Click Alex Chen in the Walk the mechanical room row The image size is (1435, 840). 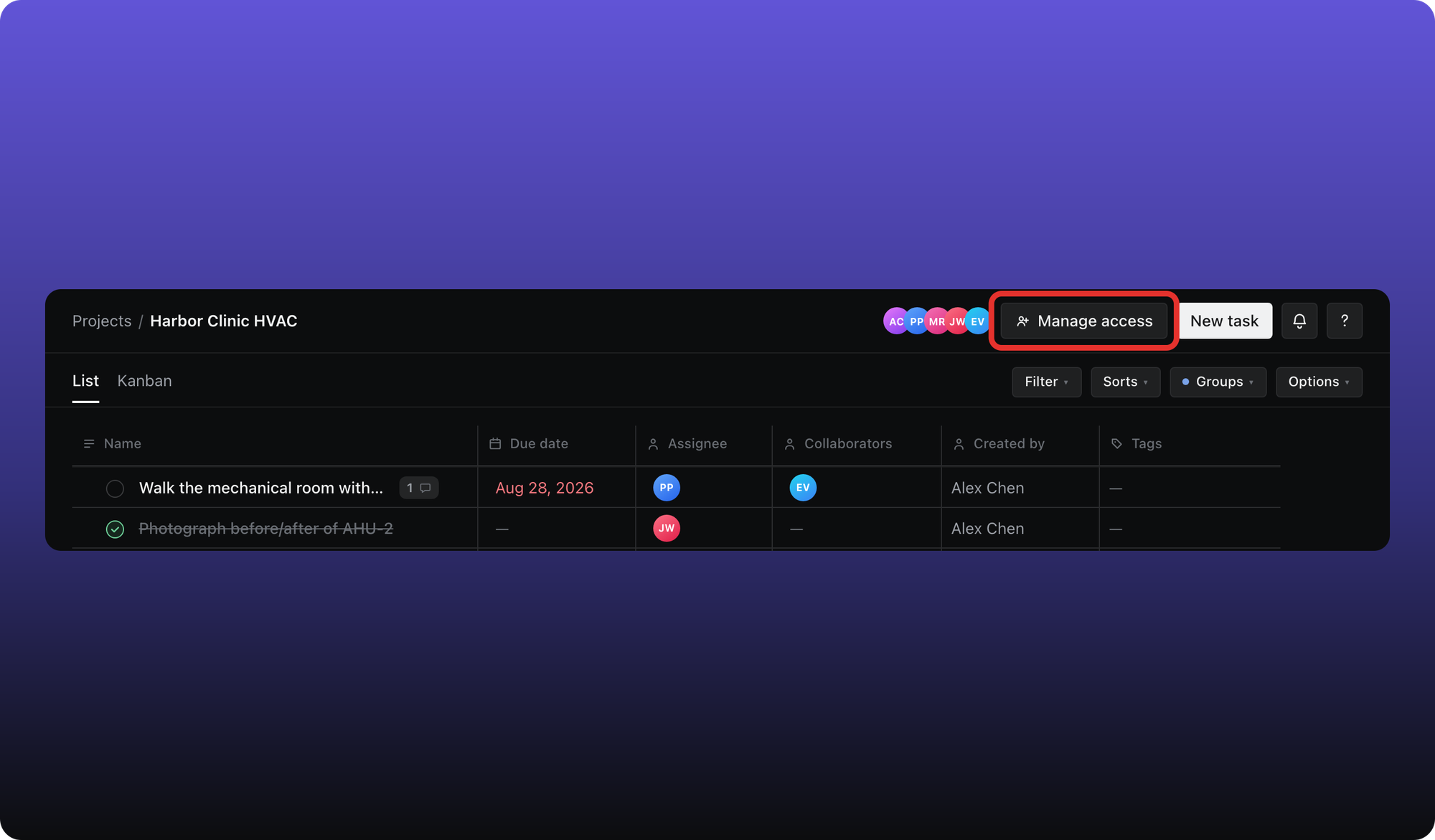pos(987,488)
